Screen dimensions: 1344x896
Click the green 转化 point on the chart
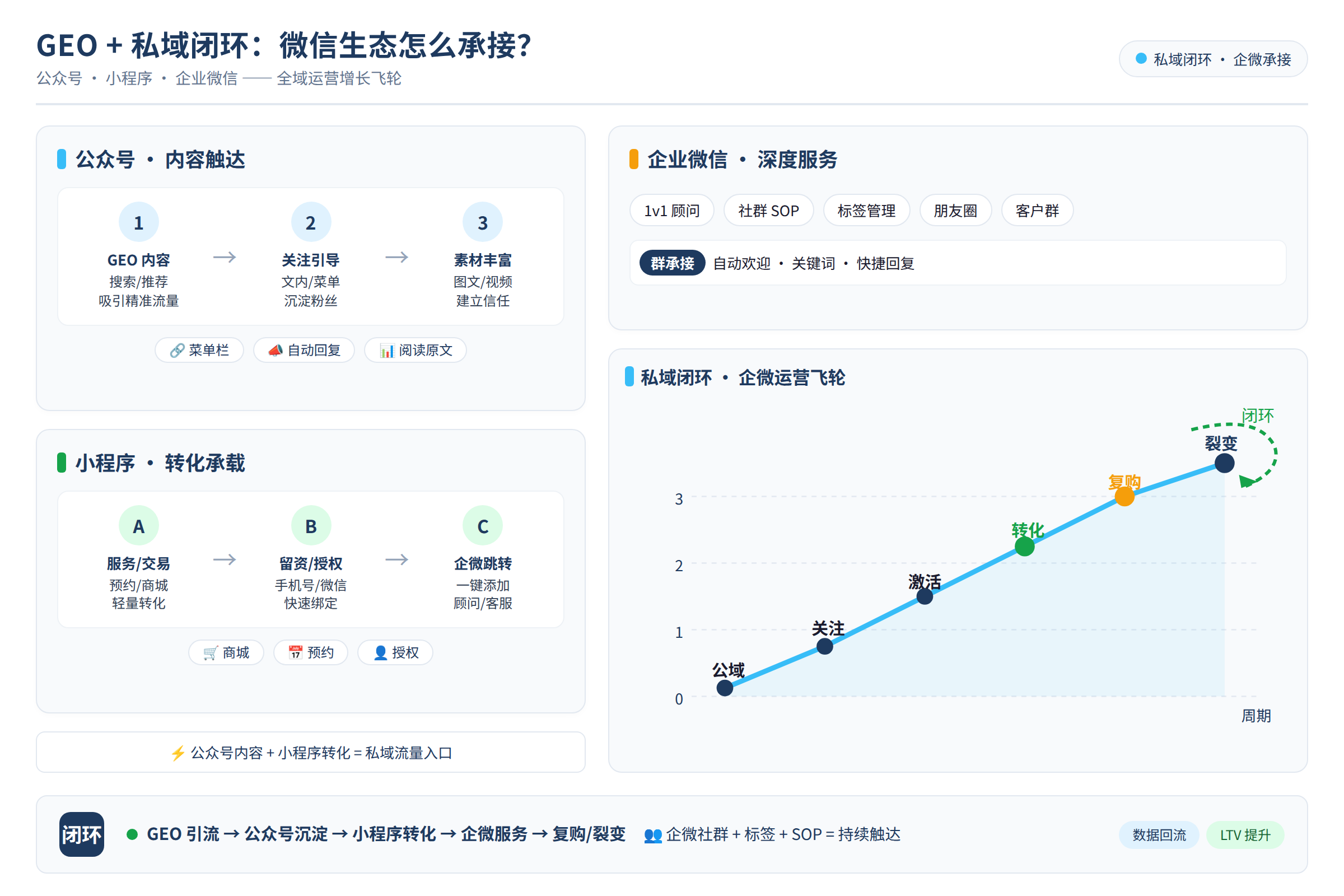pyautogui.click(x=1025, y=547)
